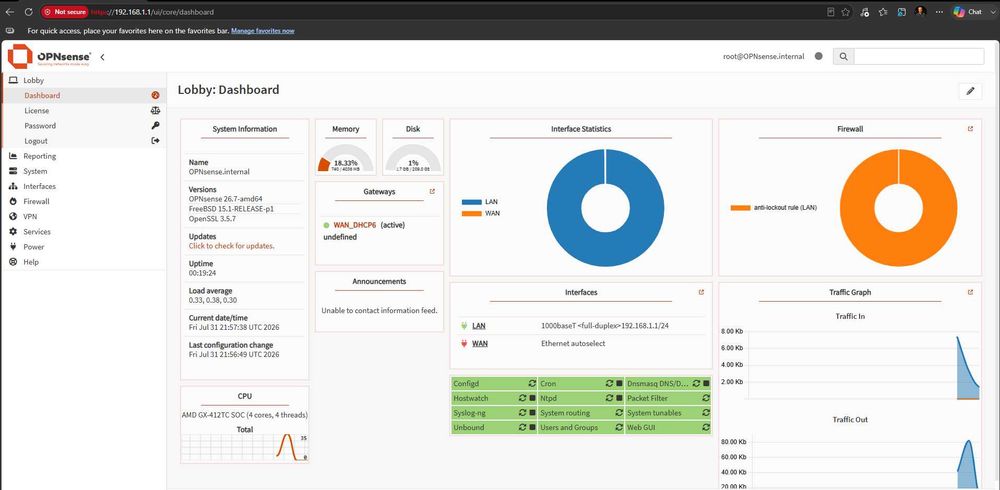Viewport: 1000px width, 490px height.
Task: Stop the Syslog-ng service
Action: 532,413
